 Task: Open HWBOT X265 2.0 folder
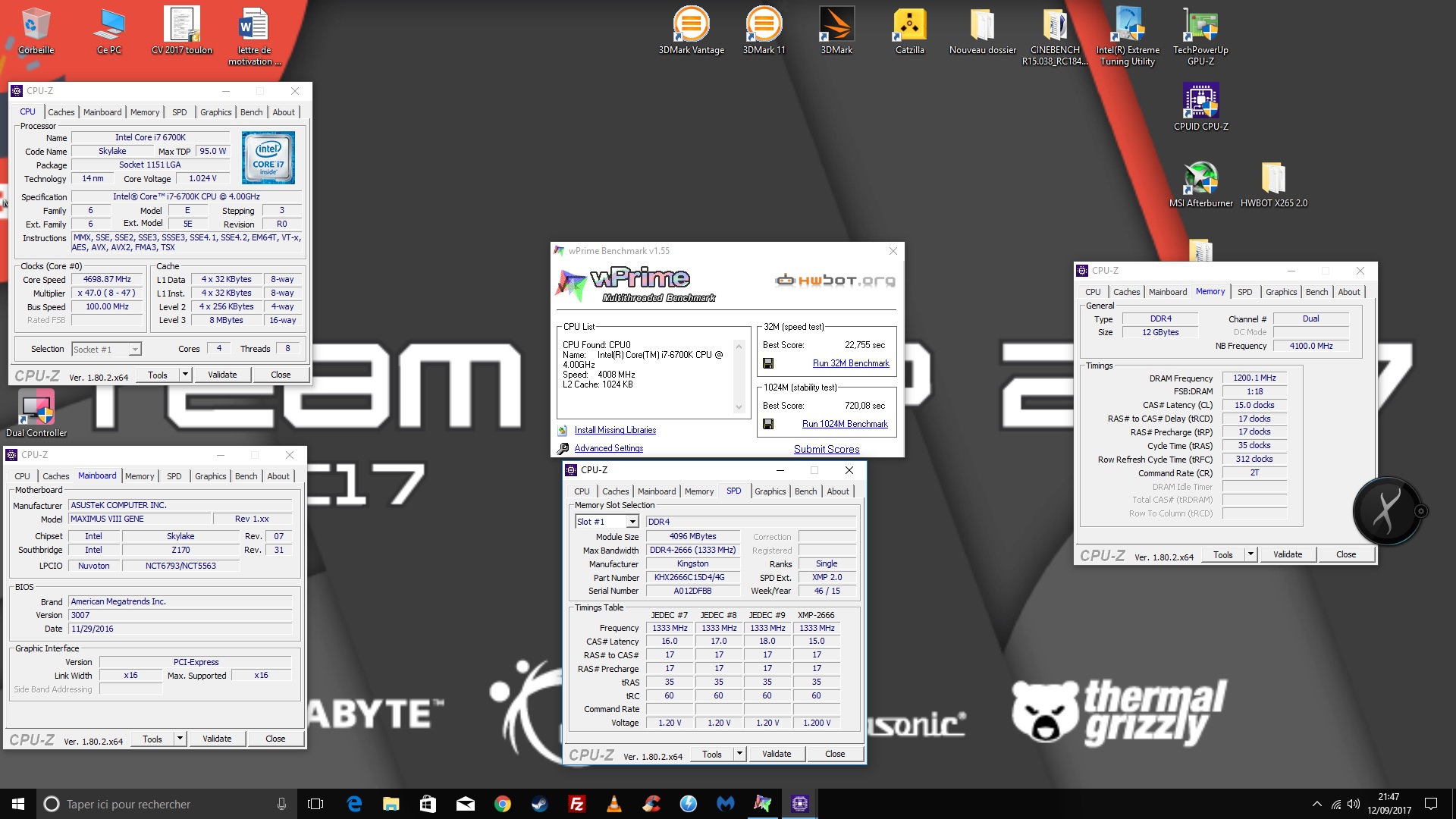tap(1273, 184)
